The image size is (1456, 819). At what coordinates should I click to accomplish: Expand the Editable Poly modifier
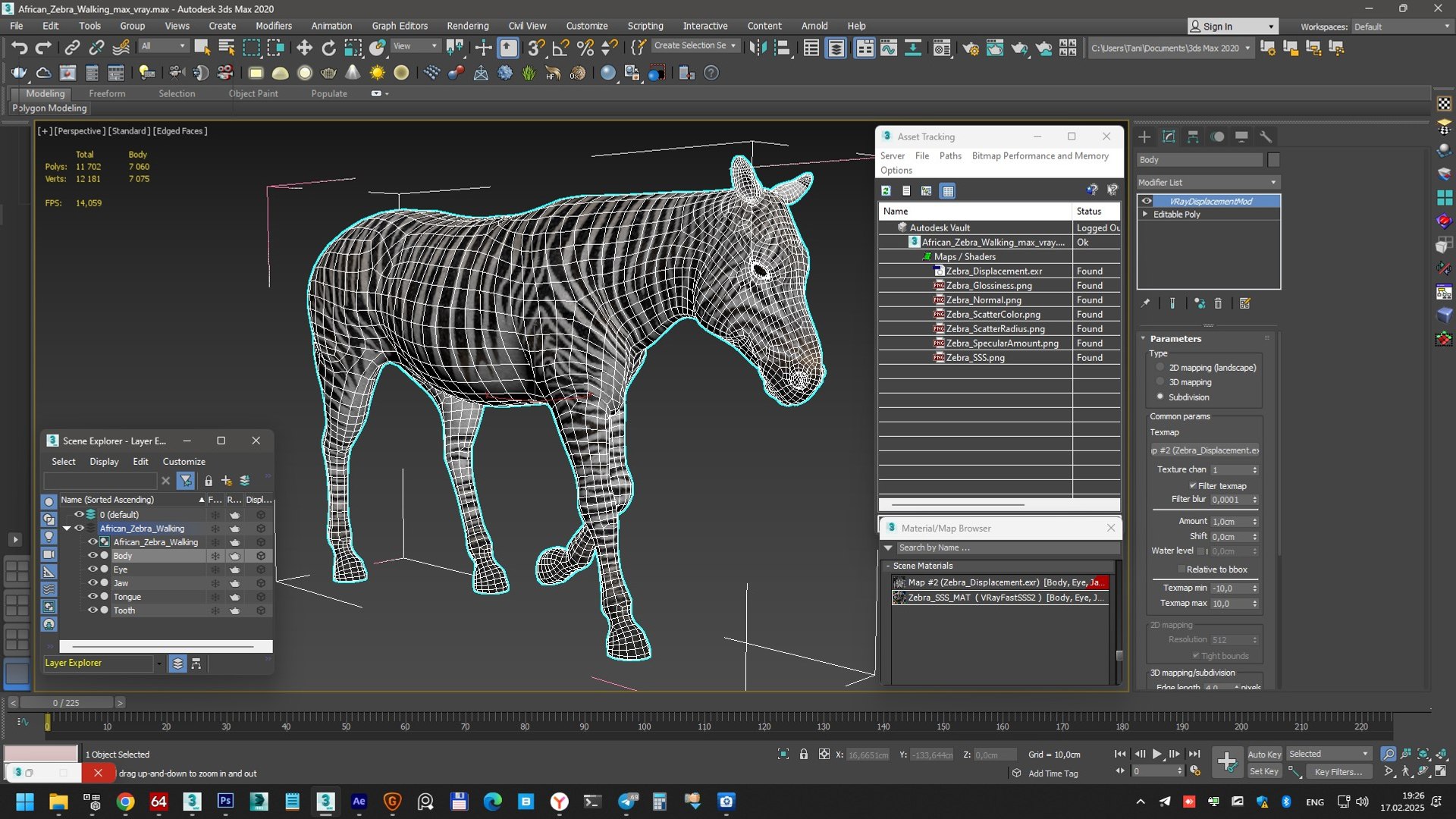click(x=1145, y=215)
